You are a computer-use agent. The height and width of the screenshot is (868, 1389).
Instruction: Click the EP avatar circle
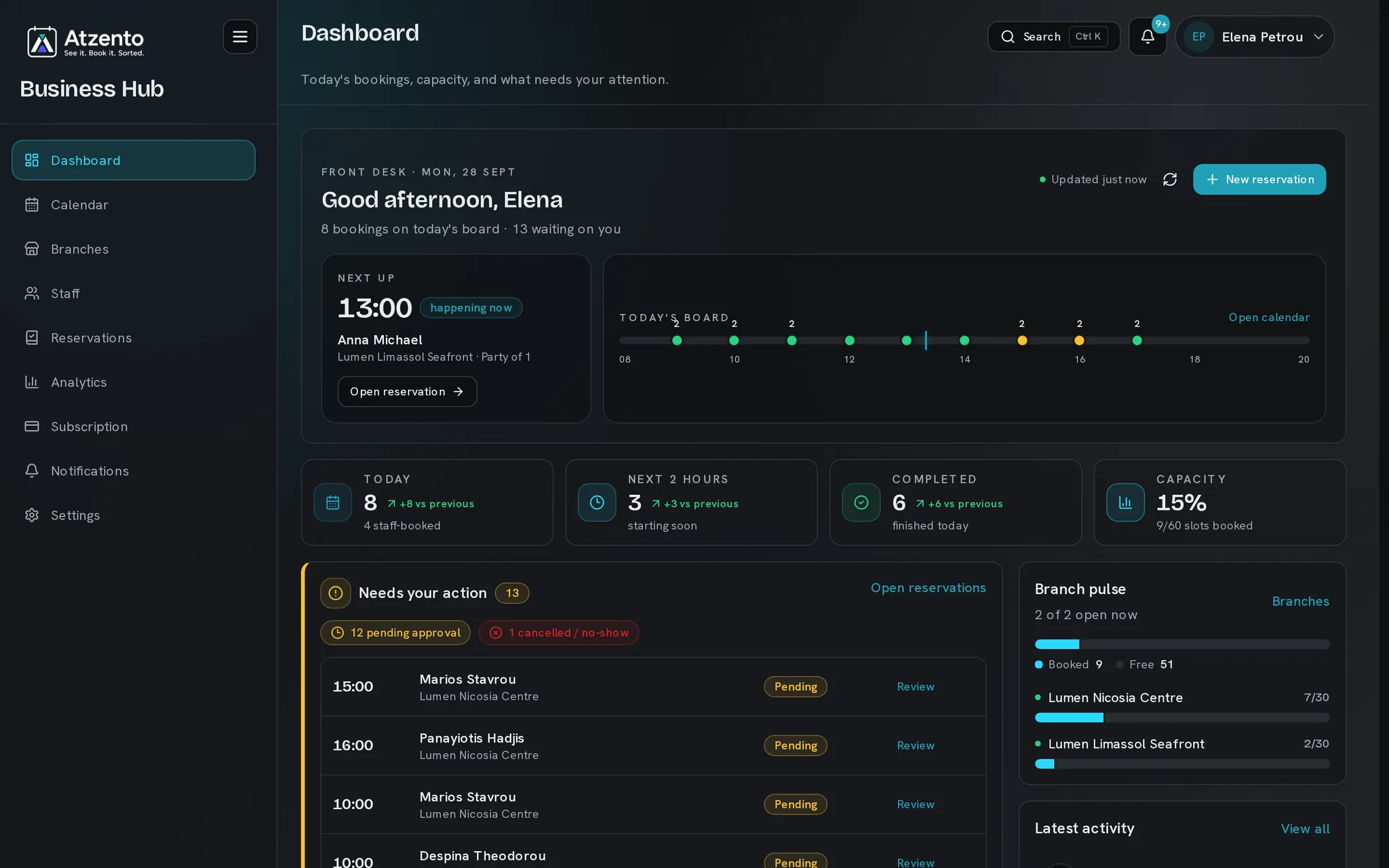[1199, 37]
